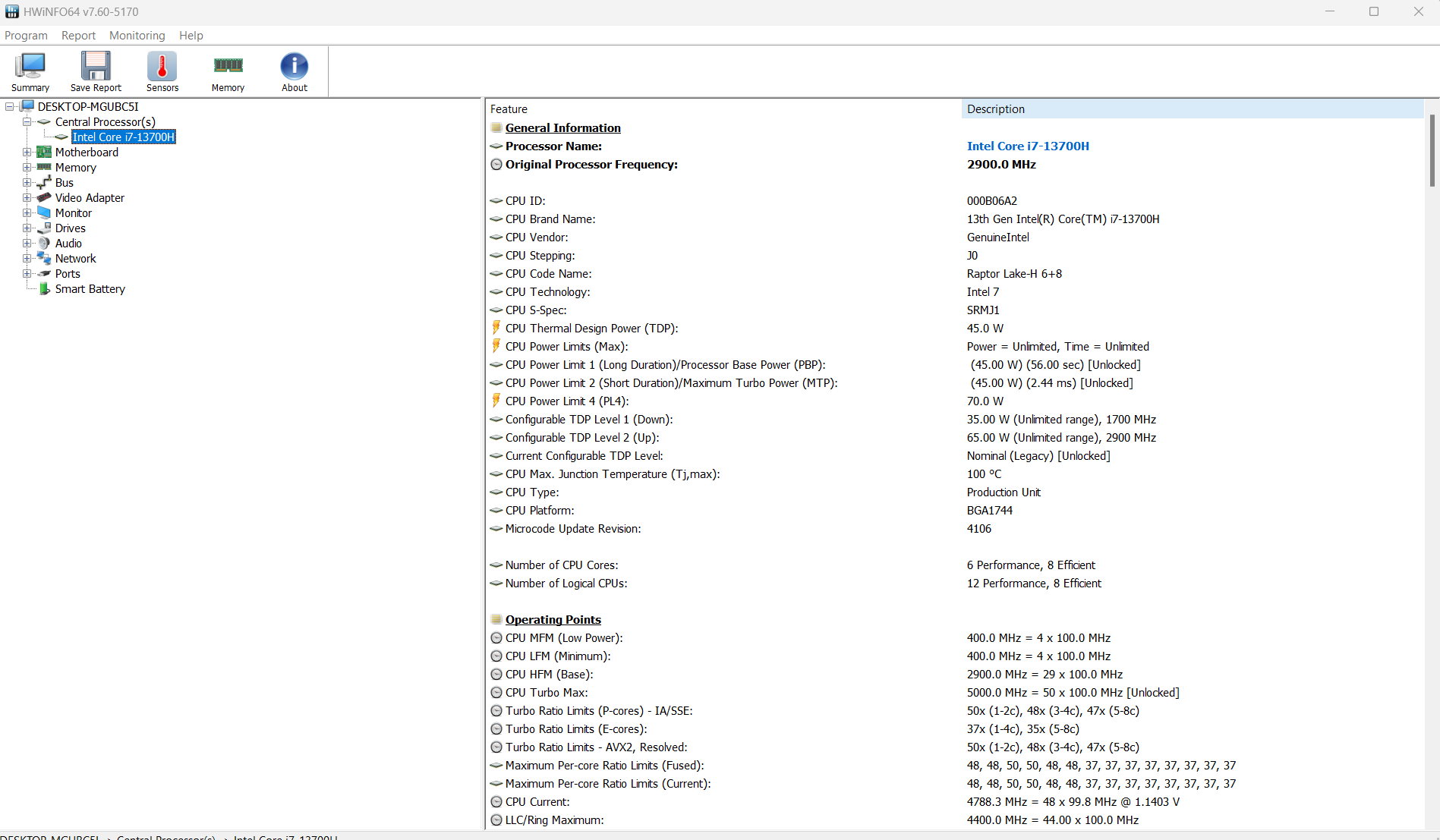Open the Program menu

[26, 36]
